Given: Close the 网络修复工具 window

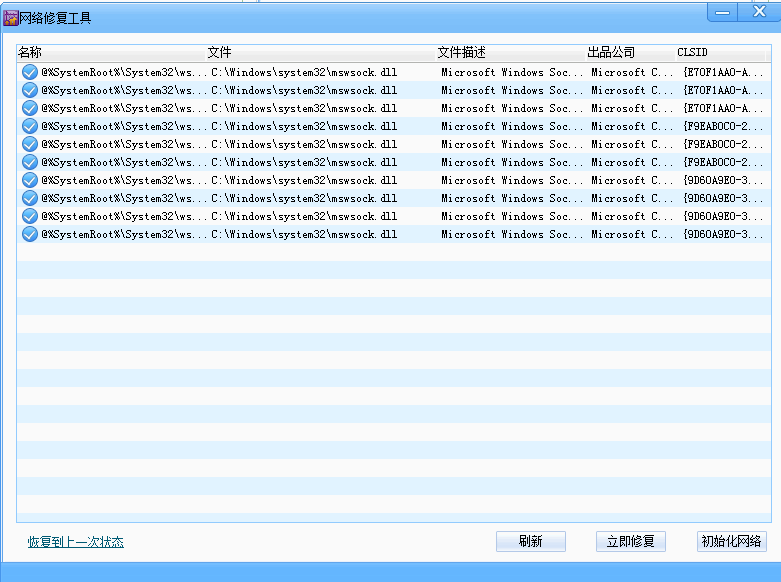Looking at the screenshot, I should pos(759,11).
